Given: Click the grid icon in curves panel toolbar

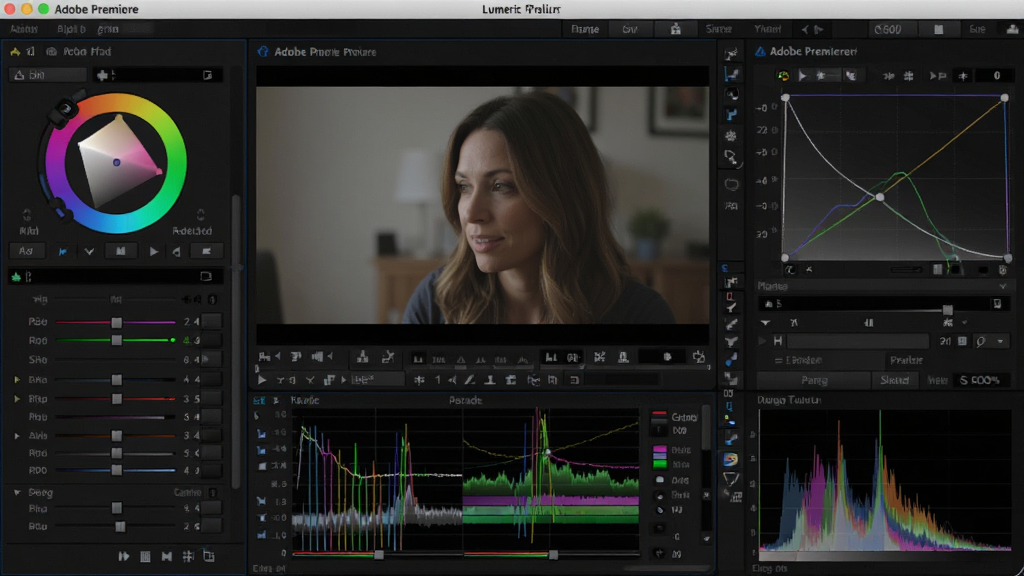Looking at the screenshot, I should pos(908,76).
